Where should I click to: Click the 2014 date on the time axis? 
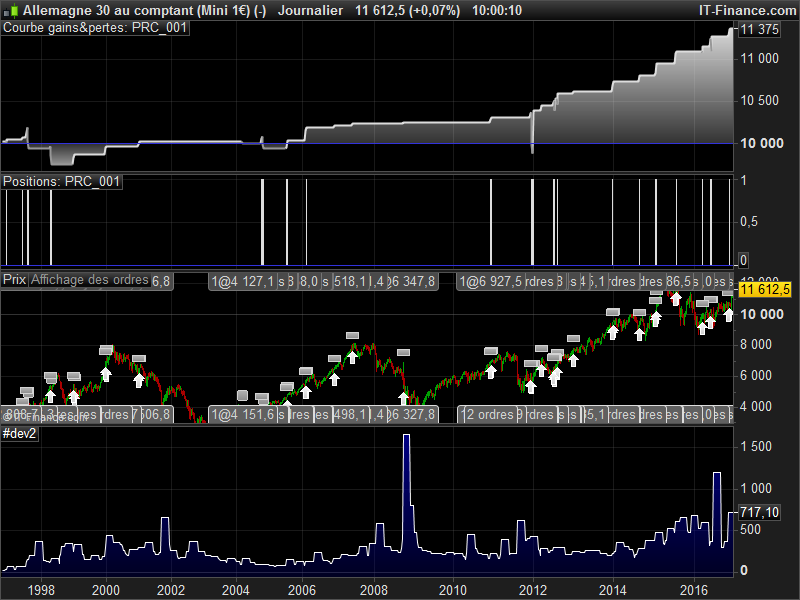(612, 590)
